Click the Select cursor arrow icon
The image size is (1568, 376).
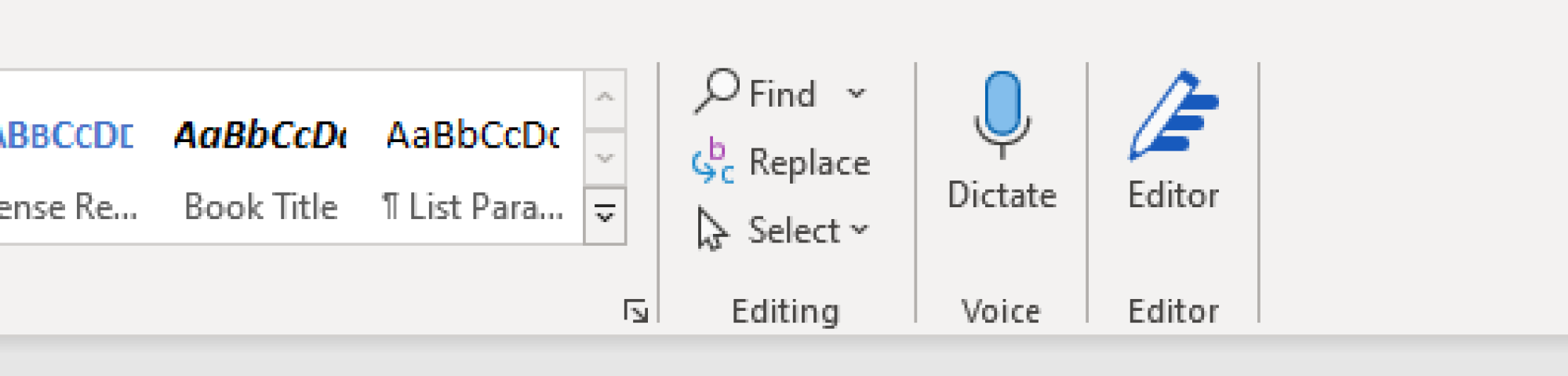(x=712, y=229)
